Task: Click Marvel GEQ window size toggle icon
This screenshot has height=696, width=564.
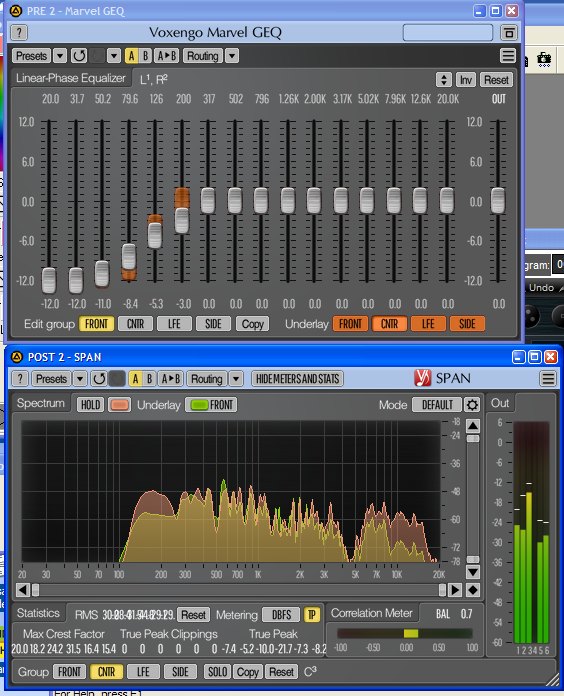Action: (509, 32)
